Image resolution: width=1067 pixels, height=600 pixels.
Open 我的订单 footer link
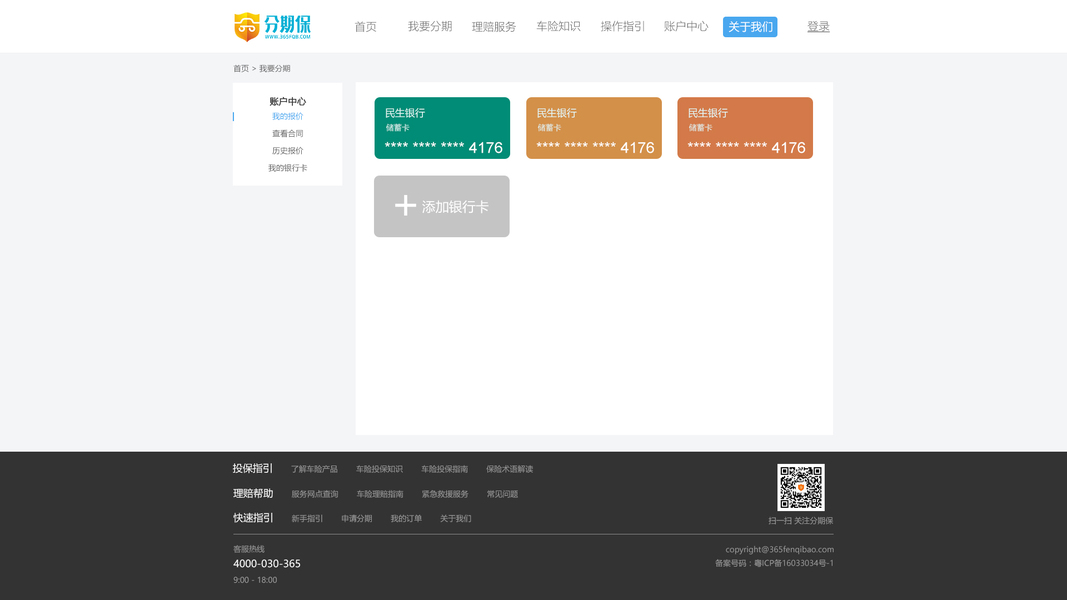pyautogui.click(x=406, y=518)
